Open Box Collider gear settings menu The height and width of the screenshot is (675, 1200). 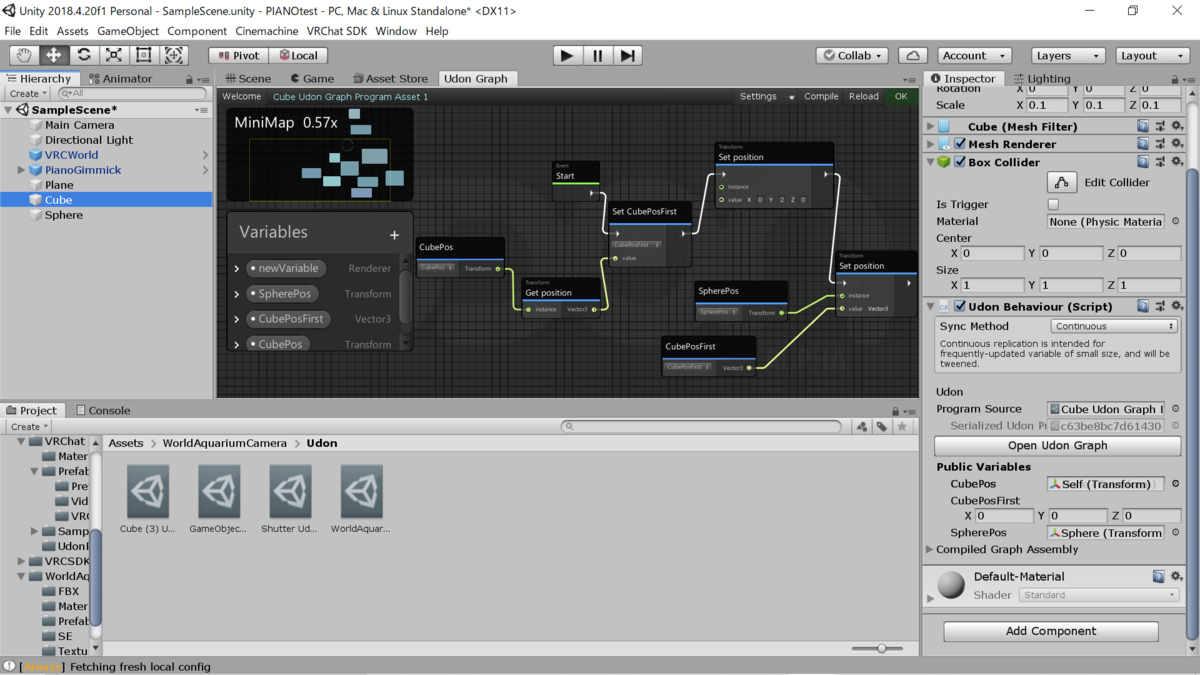pos(1178,162)
